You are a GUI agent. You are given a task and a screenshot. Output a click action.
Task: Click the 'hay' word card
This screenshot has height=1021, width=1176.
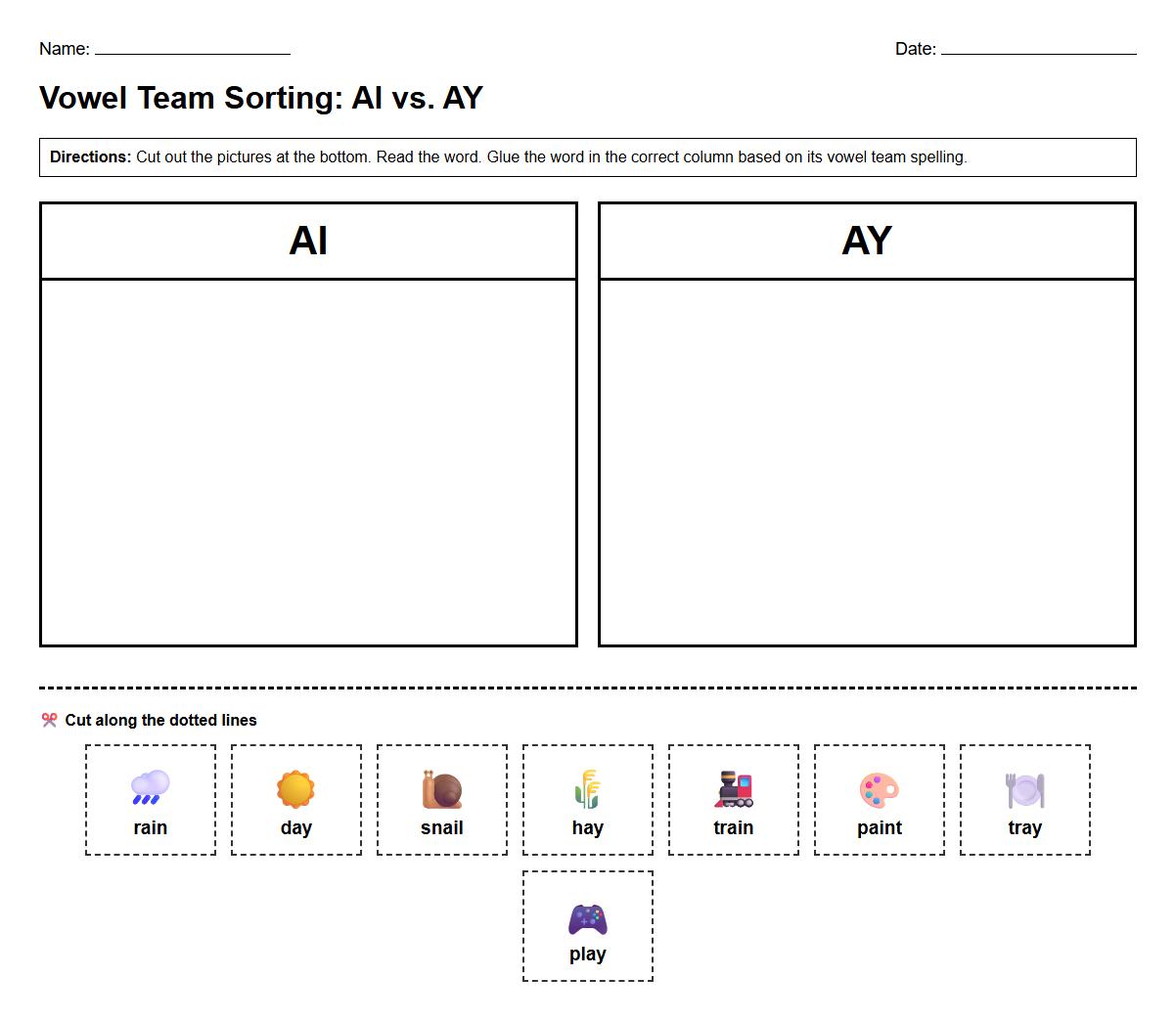[x=587, y=799]
